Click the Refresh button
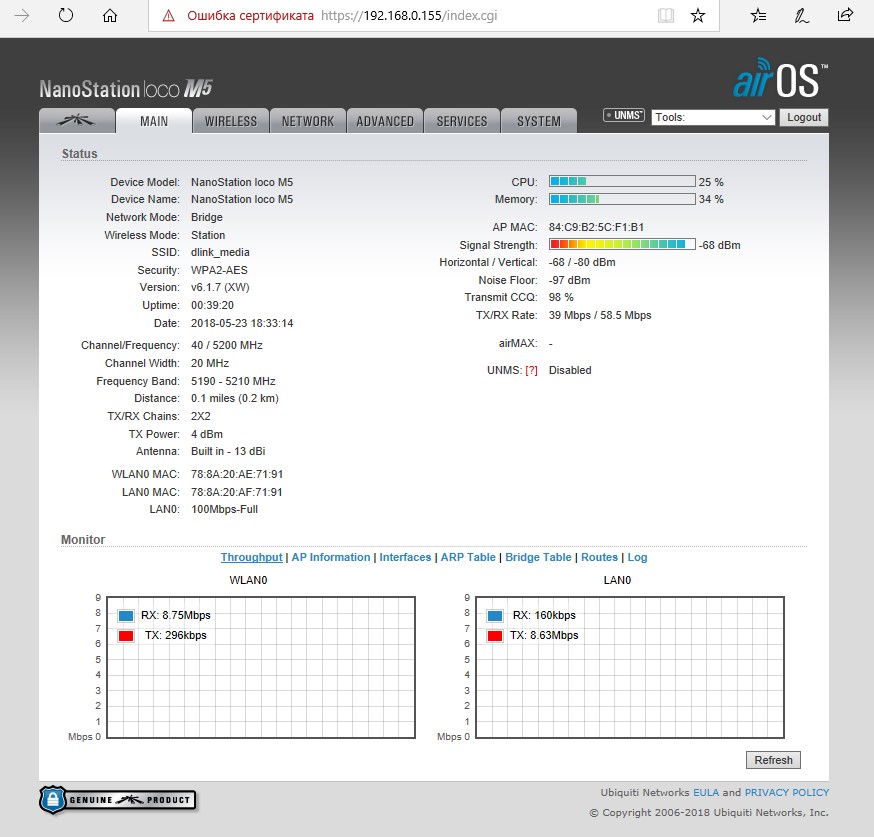This screenshot has height=837, width=874. click(x=773, y=760)
